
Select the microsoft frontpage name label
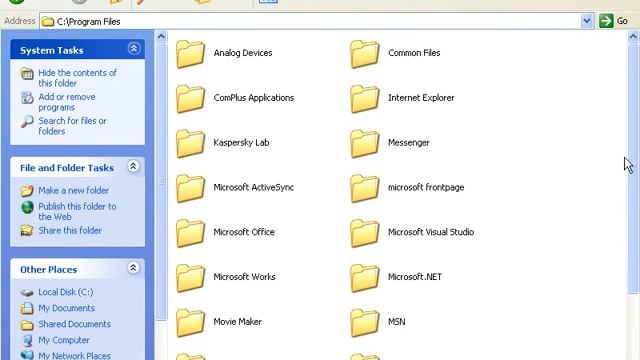426,187
